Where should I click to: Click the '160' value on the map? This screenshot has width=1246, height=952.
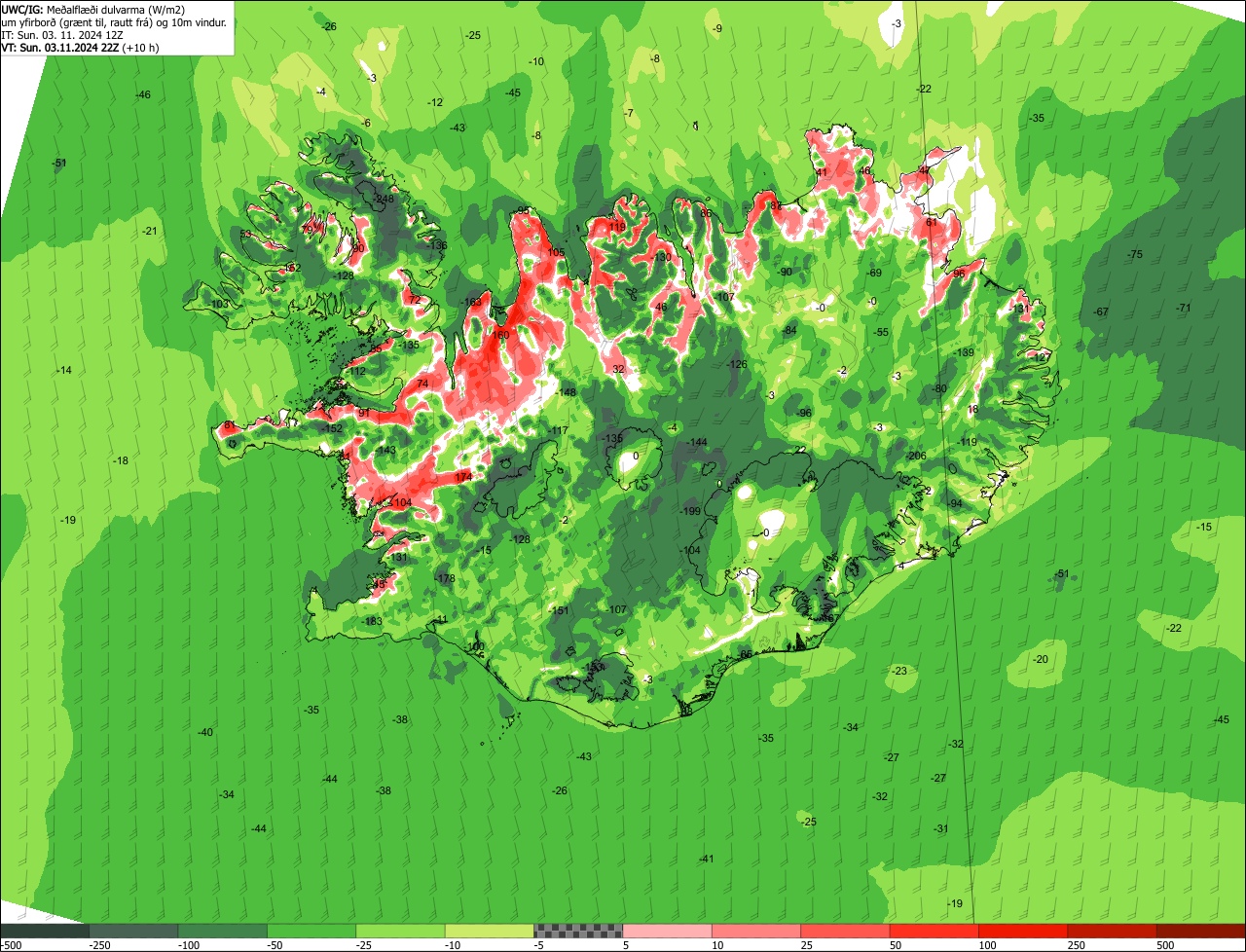[501, 335]
